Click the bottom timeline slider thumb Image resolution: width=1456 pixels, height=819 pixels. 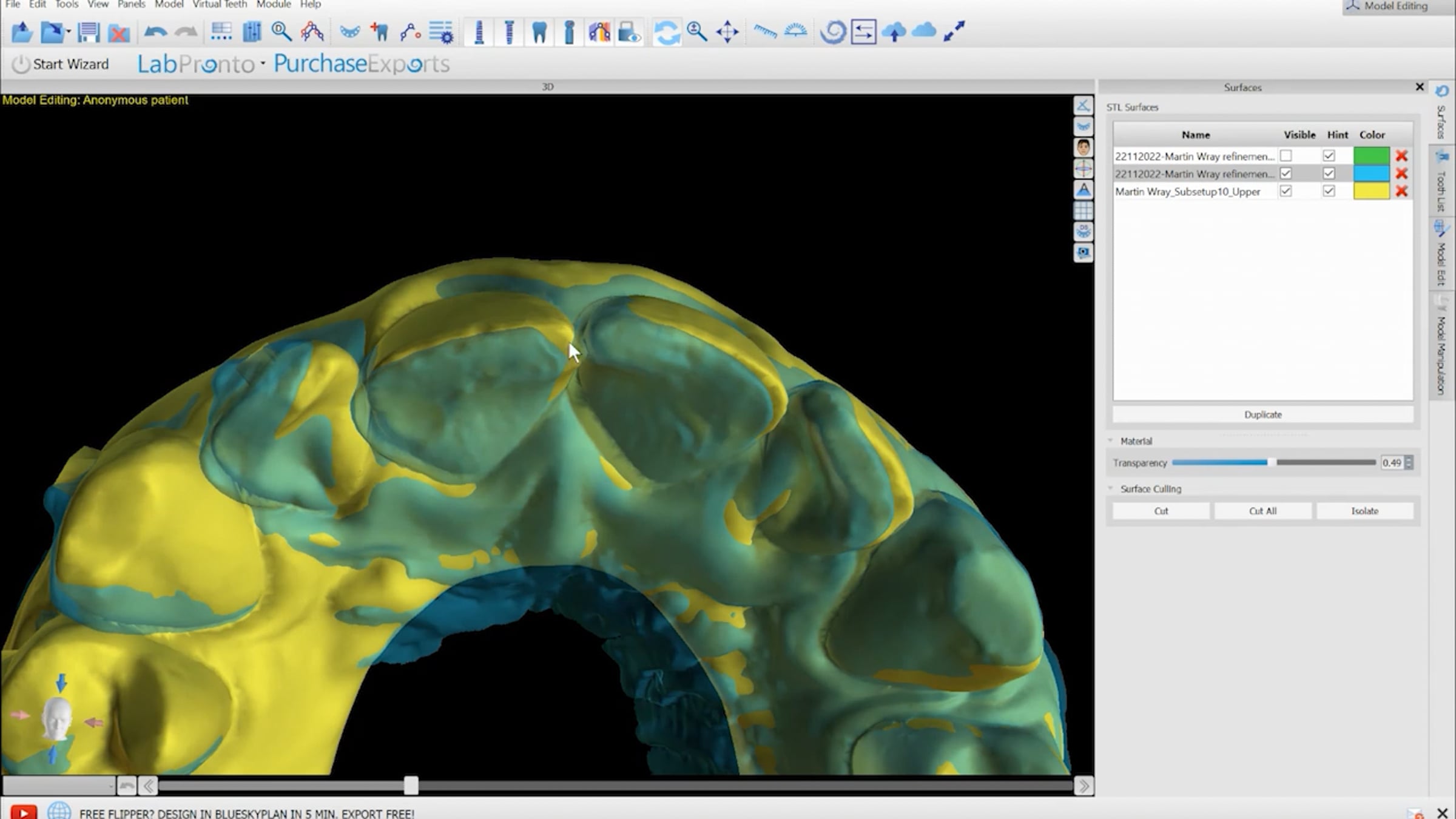pyautogui.click(x=411, y=786)
